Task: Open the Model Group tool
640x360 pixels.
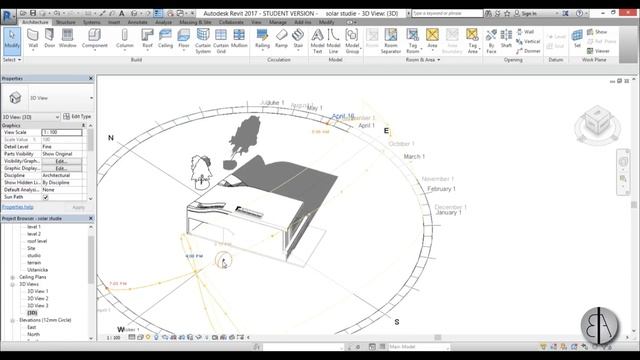Action: click(352, 41)
